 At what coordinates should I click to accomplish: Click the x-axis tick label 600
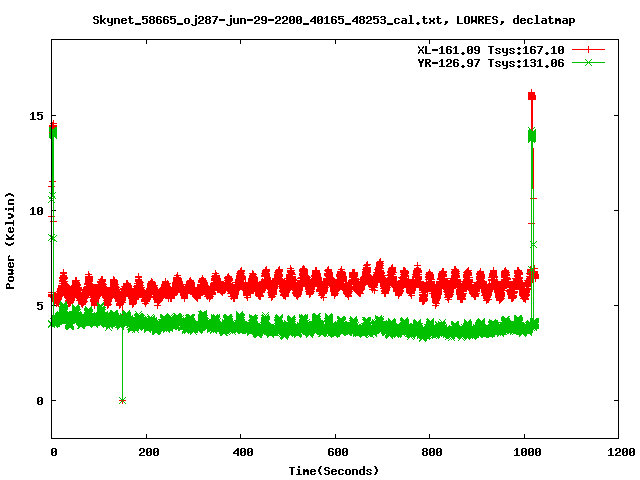point(338,452)
